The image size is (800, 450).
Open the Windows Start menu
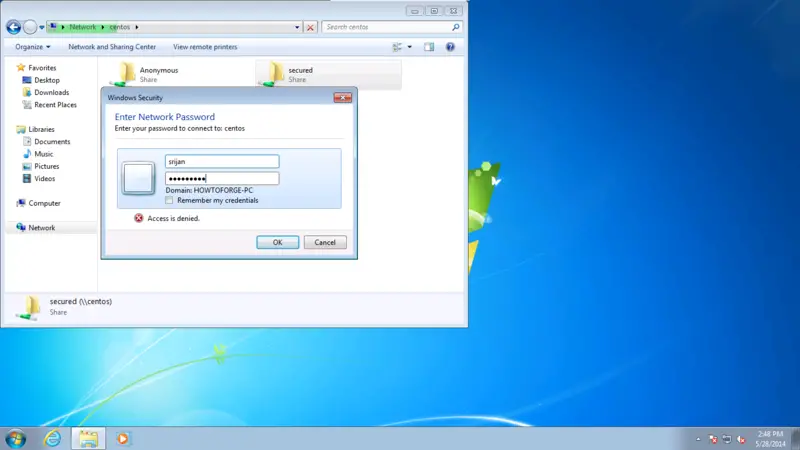pos(15,439)
